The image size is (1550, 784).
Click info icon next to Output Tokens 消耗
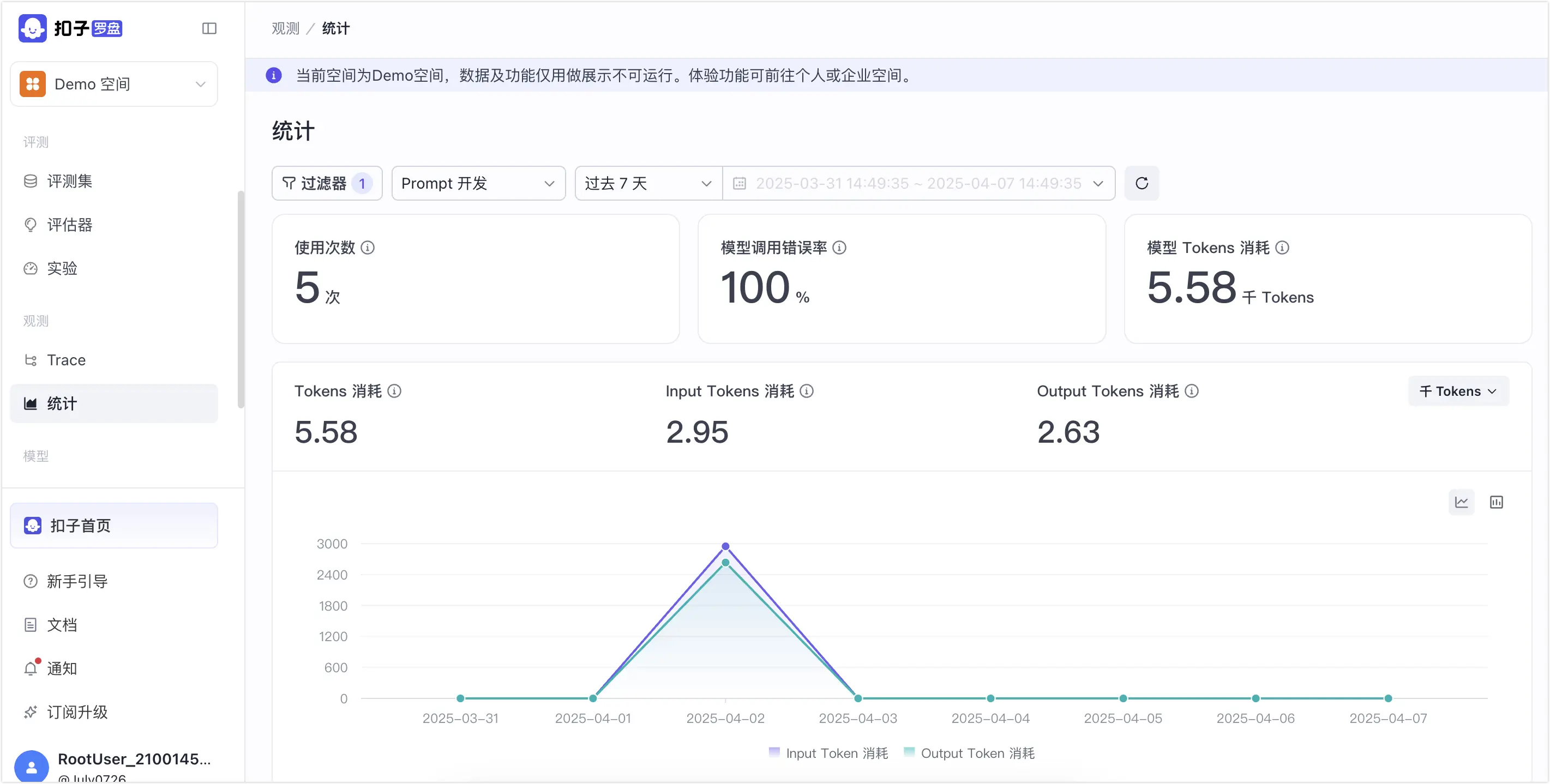(x=1191, y=391)
